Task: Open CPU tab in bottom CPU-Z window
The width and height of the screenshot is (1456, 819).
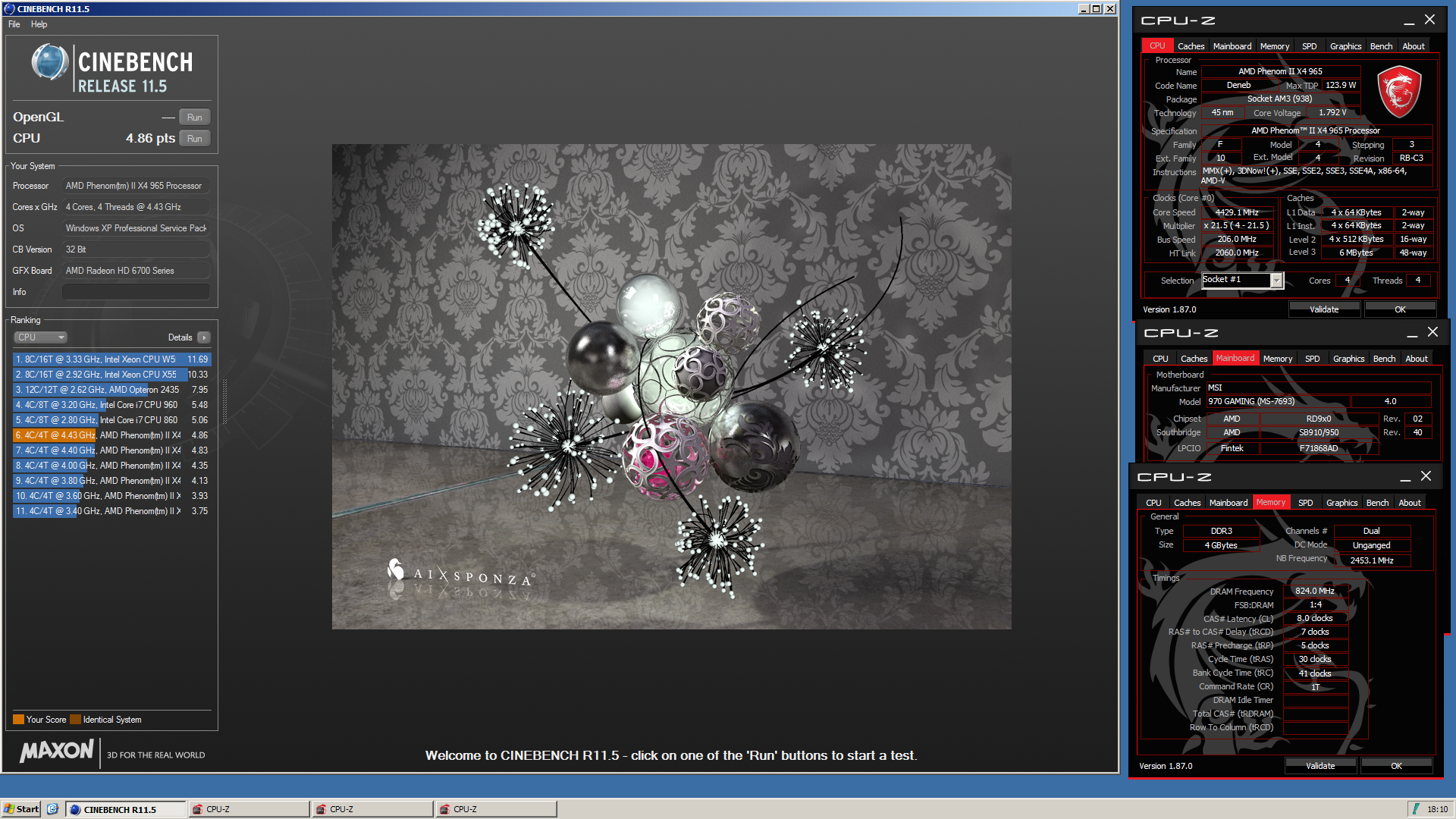Action: click(1153, 503)
